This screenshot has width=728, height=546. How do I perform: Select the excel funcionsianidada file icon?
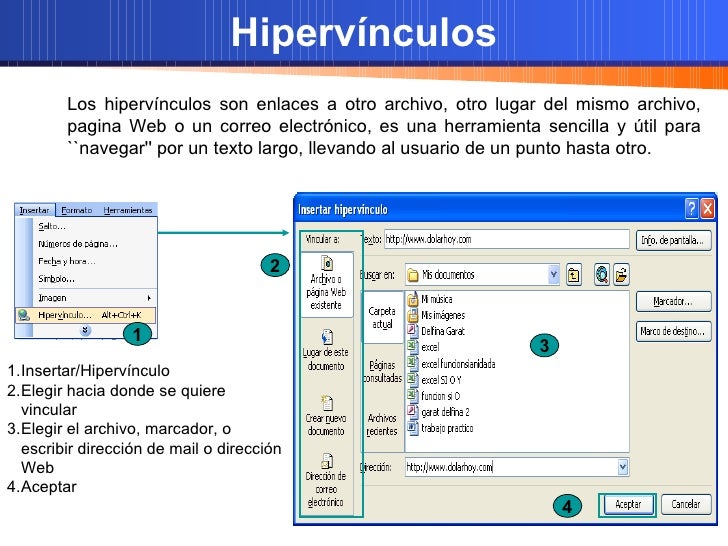412,364
